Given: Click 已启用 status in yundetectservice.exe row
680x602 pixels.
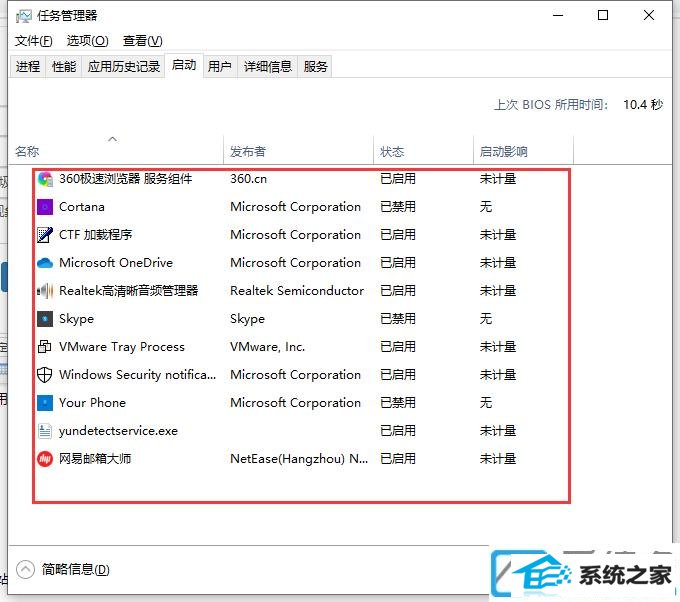Looking at the screenshot, I should coord(398,431).
